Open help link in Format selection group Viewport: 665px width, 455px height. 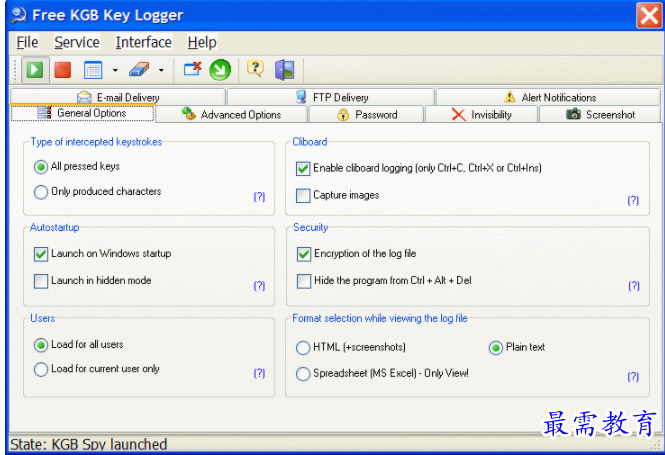click(x=633, y=376)
